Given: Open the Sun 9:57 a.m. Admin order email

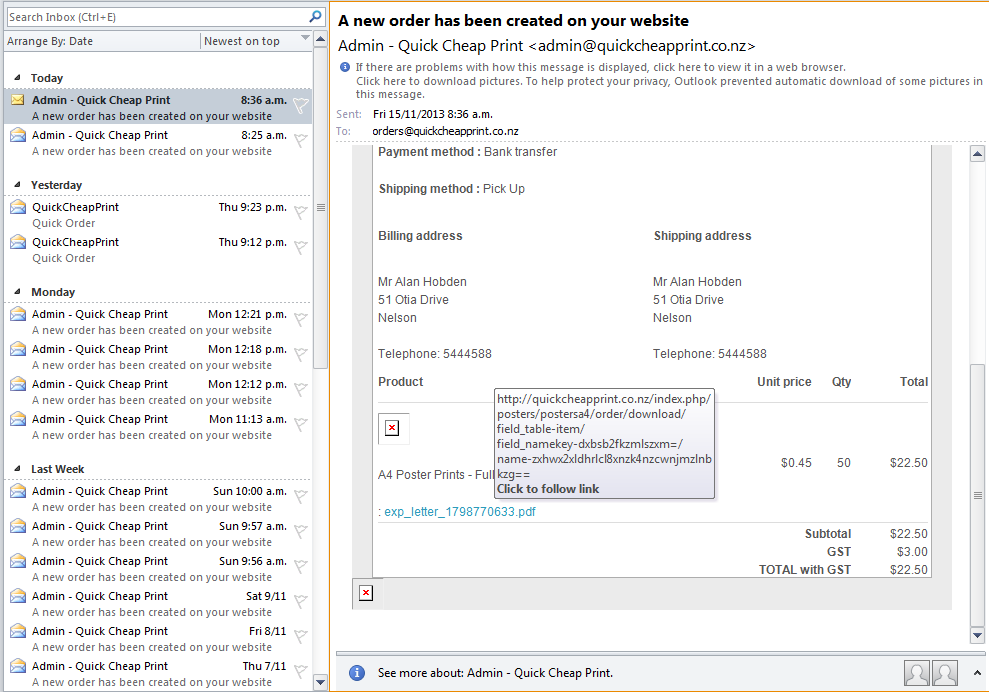Looking at the screenshot, I should (158, 534).
